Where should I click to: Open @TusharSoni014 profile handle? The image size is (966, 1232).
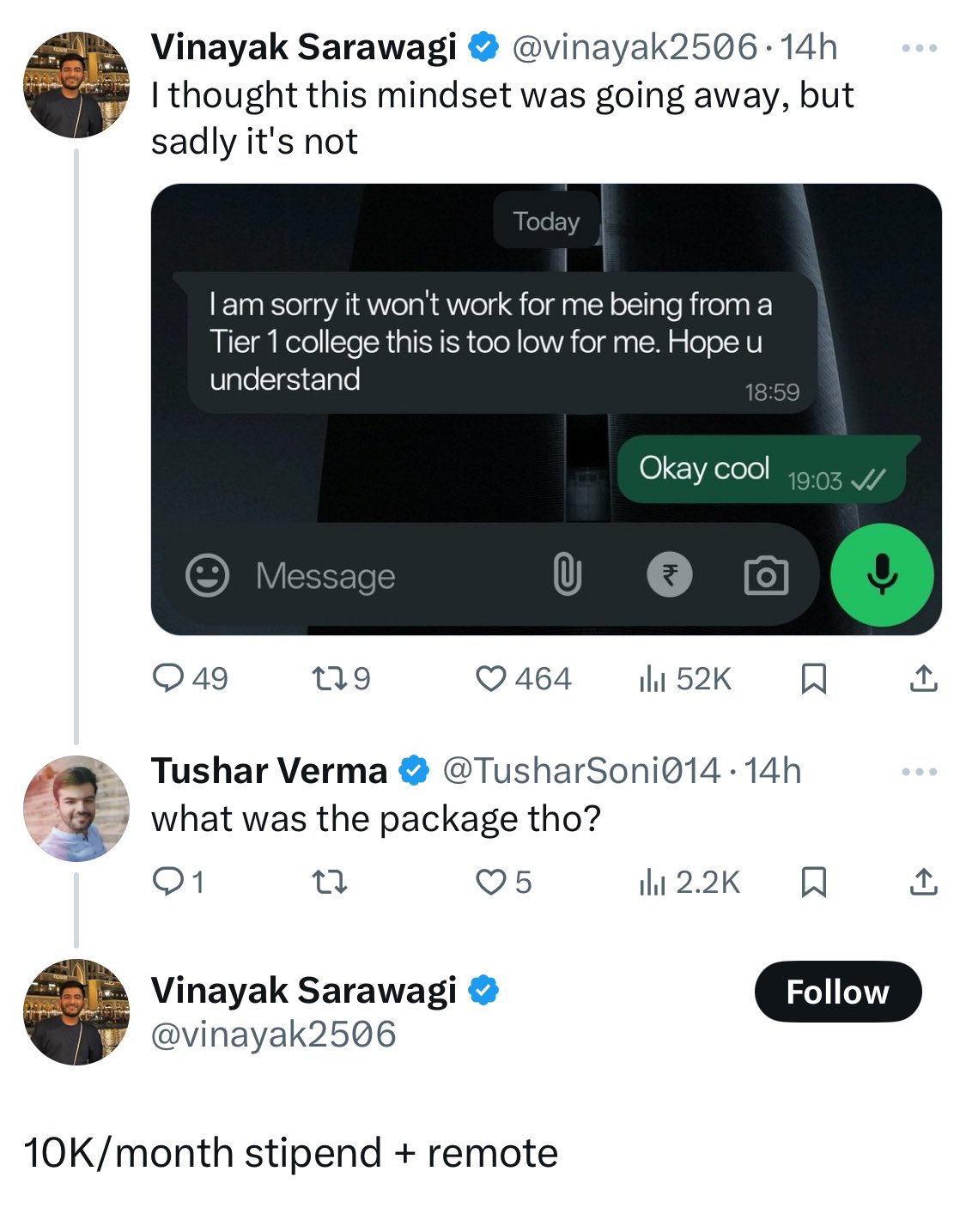[581, 771]
